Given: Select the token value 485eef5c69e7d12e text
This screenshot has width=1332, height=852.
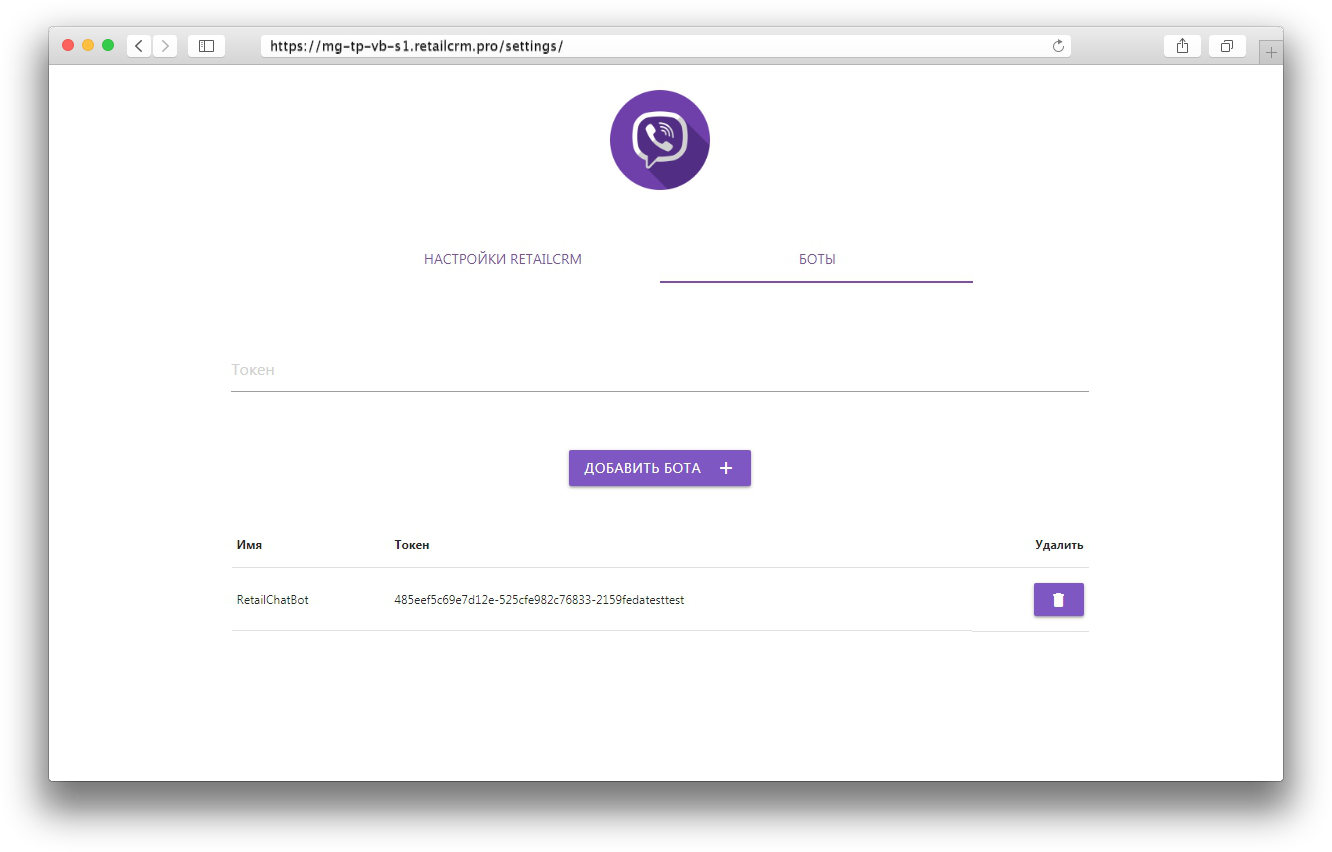Looking at the screenshot, I should point(539,600).
